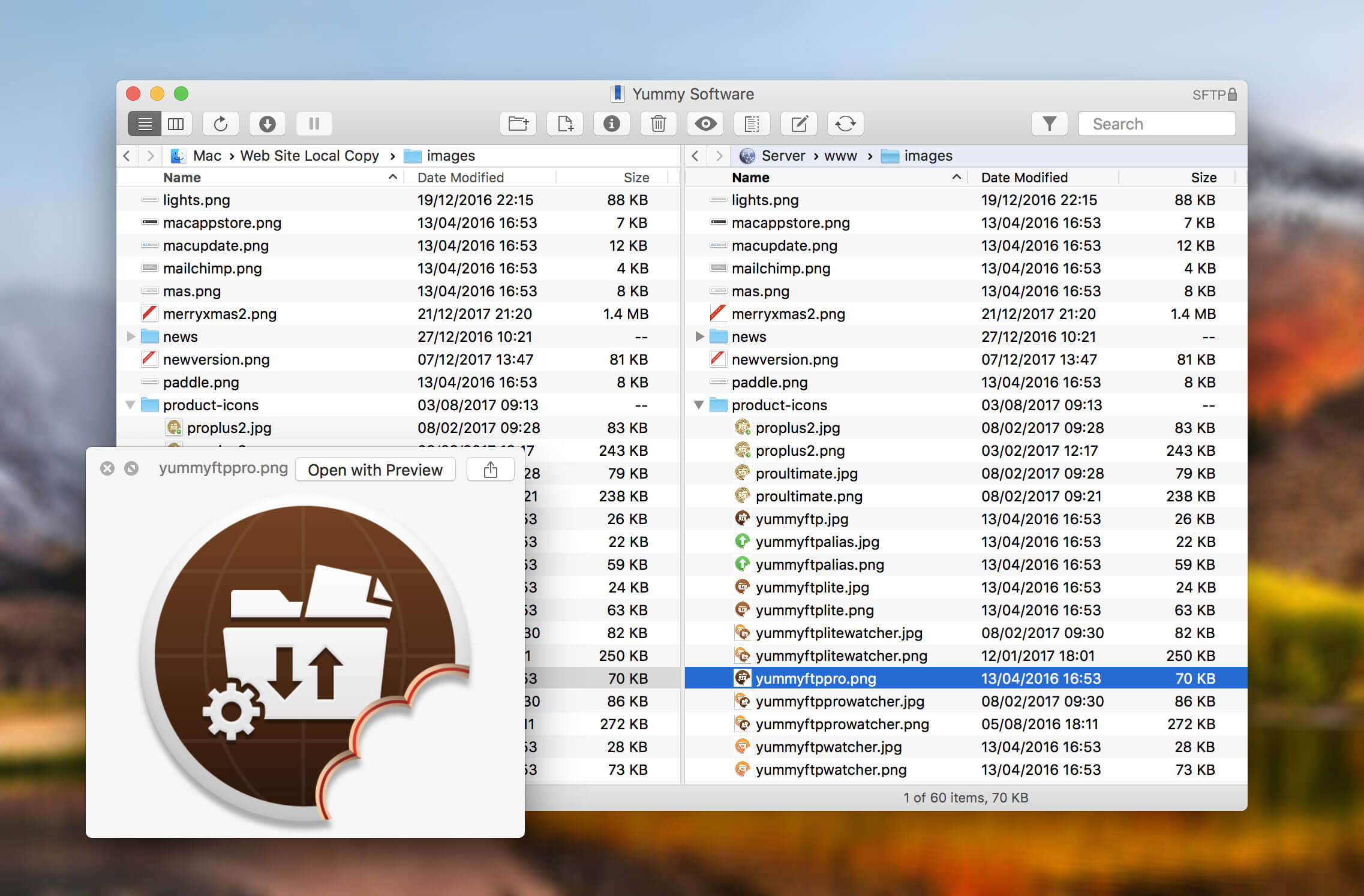
Task: Close the yummyftppro.png preview panel
Action: 107,468
